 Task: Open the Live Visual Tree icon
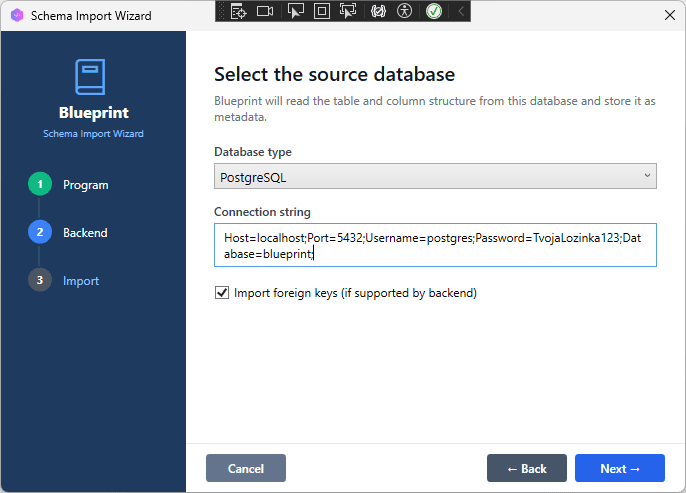pyautogui.click(x=238, y=11)
